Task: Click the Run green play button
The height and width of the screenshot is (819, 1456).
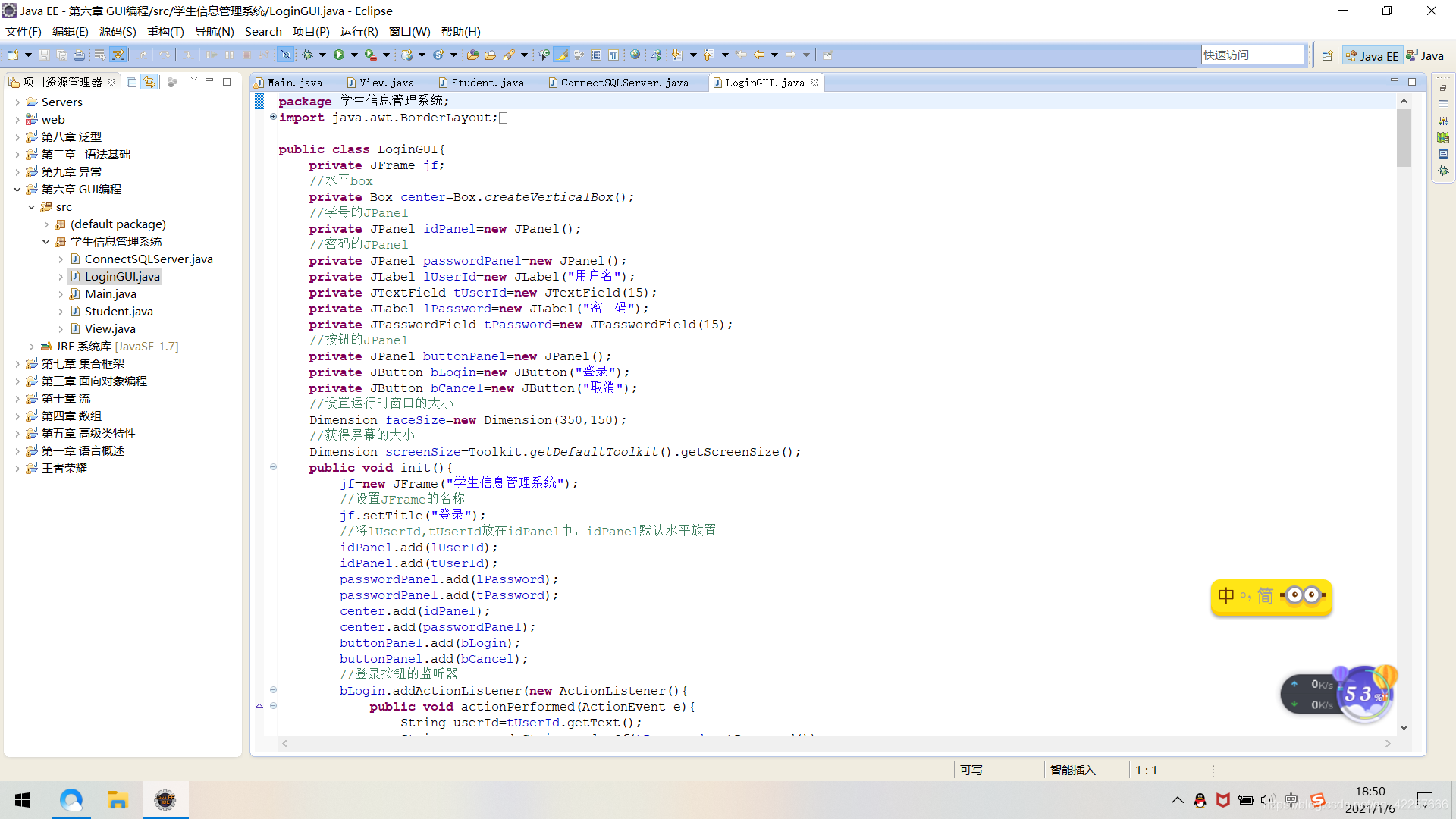Action: point(339,55)
